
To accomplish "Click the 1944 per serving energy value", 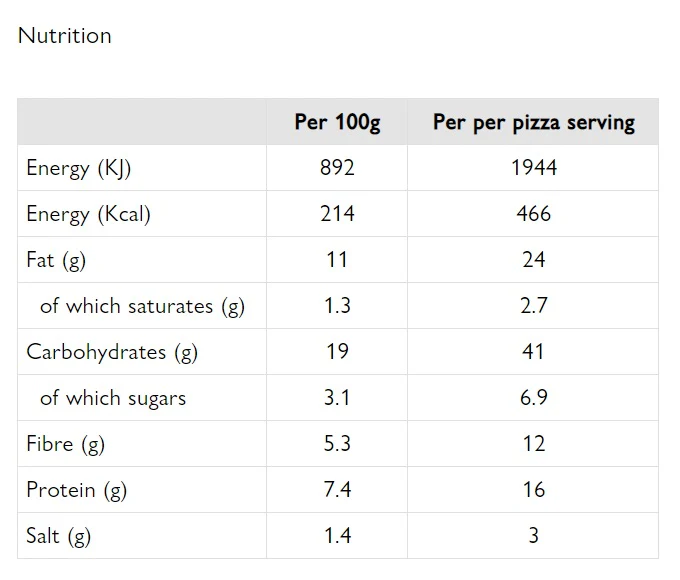I will coord(533,168).
